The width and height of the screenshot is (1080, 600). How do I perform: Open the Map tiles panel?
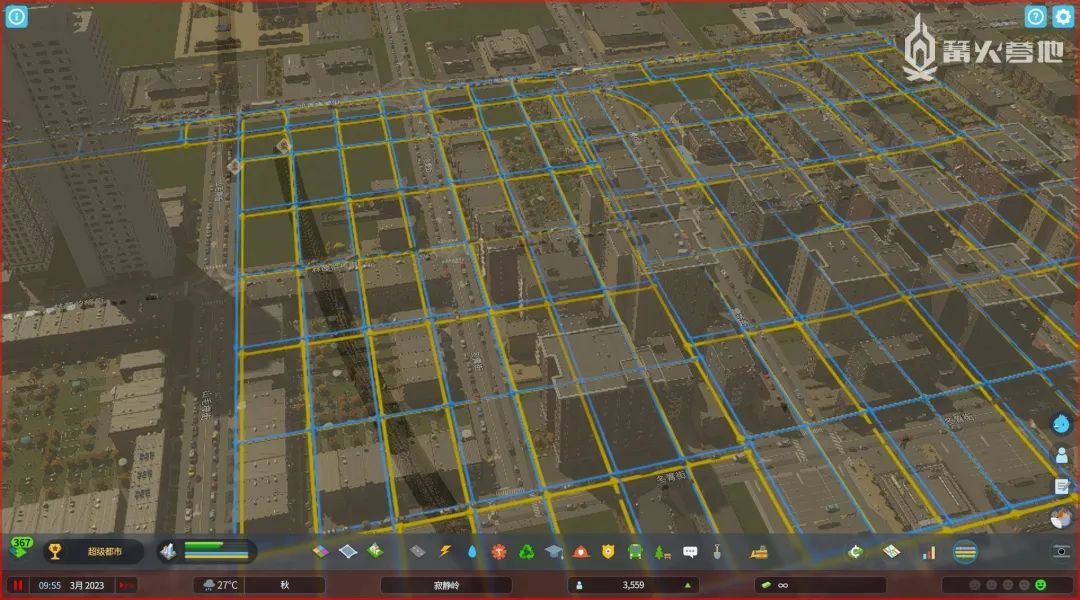[x=891, y=552]
